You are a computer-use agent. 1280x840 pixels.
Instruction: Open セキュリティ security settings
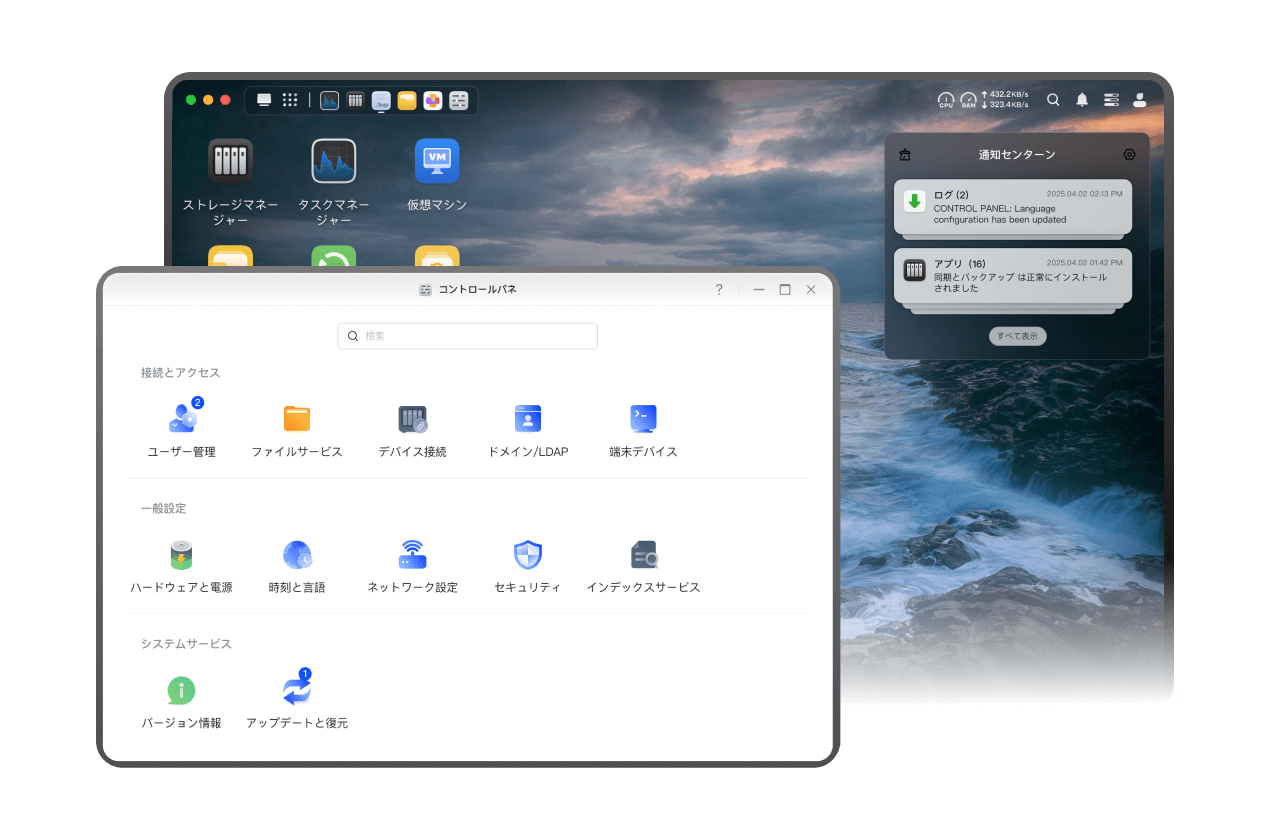[528, 555]
